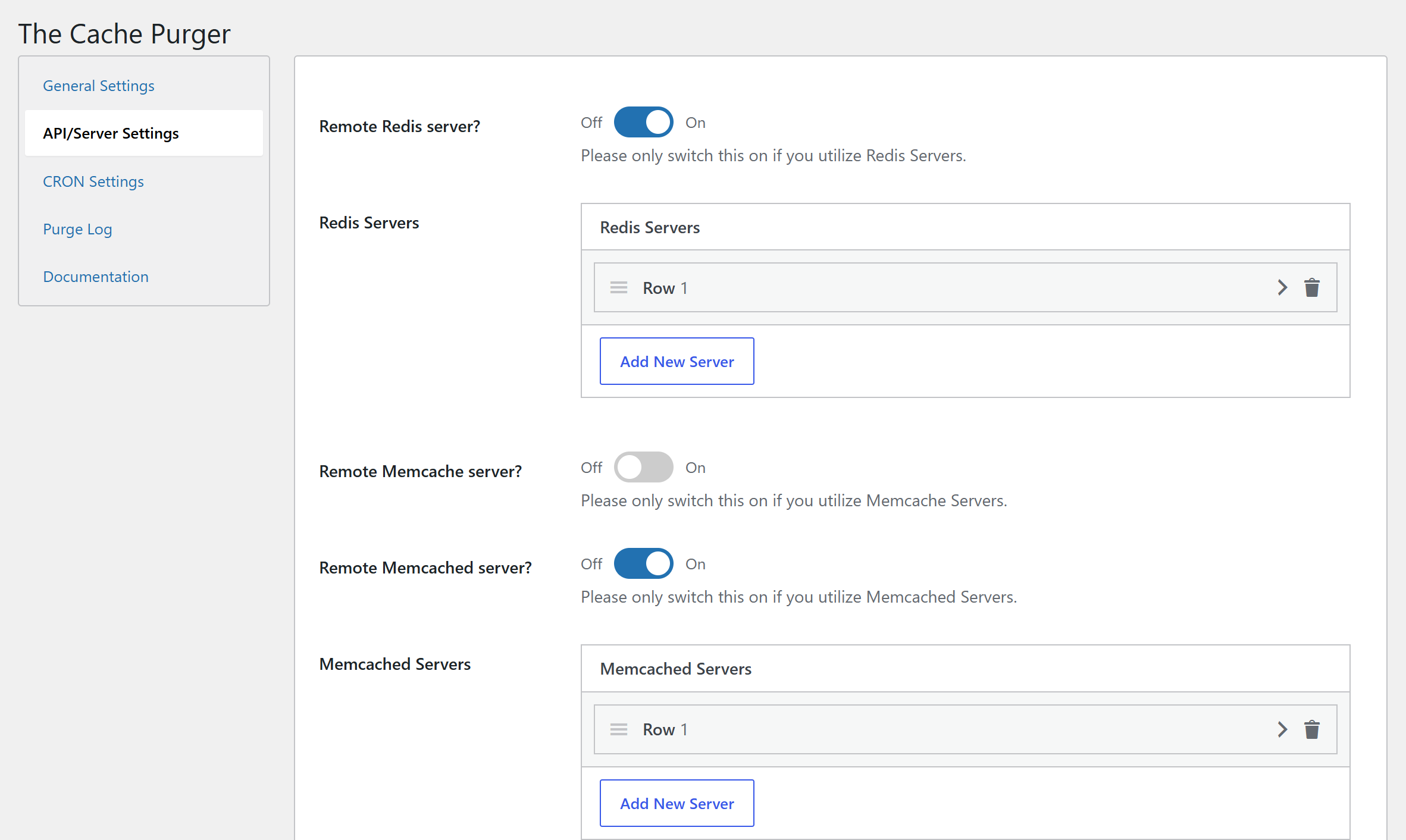Image resolution: width=1406 pixels, height=840 pixels.
Task: Select API/Server Settings tab
Action: point(111,133)
